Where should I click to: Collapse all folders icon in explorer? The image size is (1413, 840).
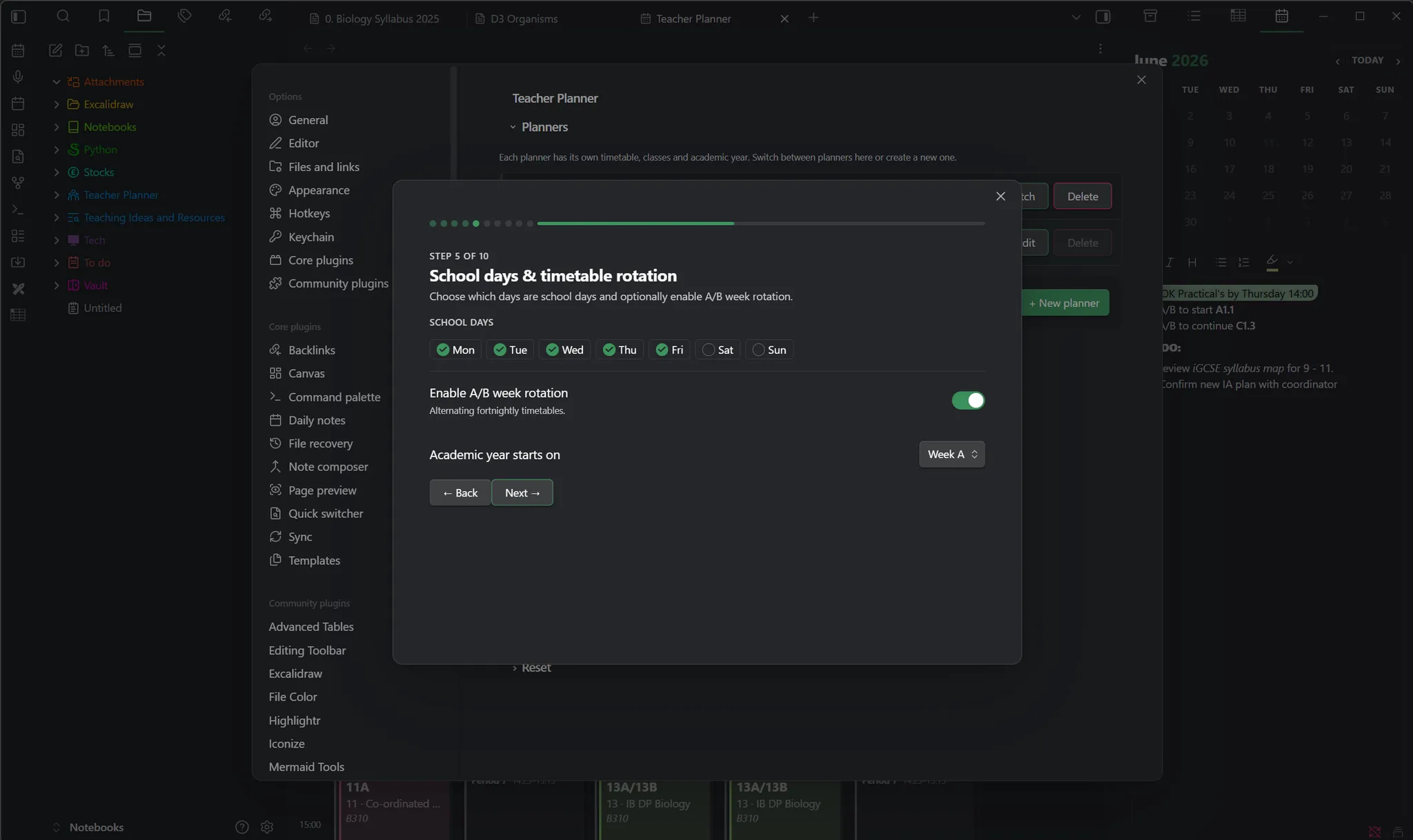click(161, 50)
